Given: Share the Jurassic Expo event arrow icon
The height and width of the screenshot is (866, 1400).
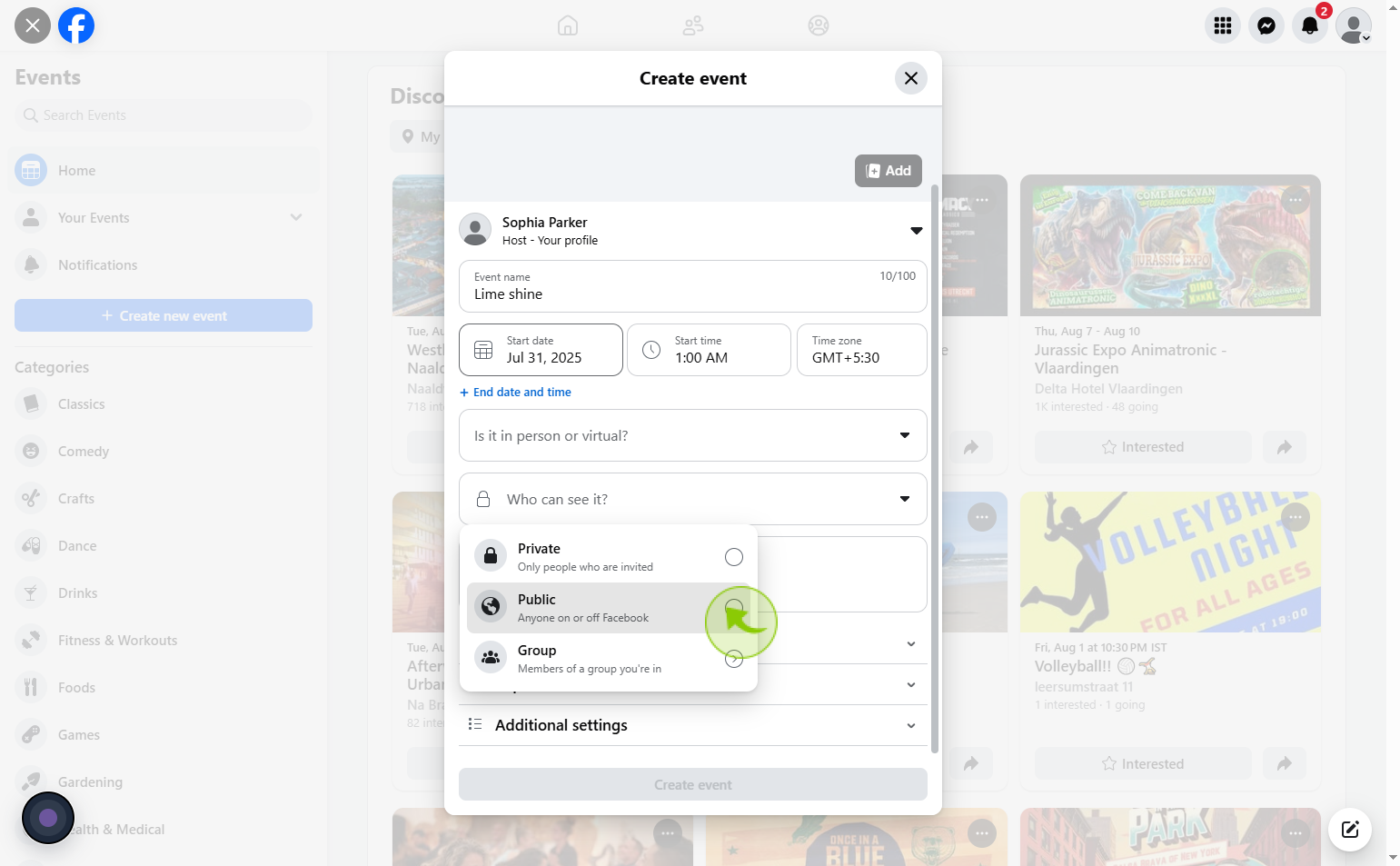Looking at the screenshot, I should pyautogui.click(x=1284, y=447).
